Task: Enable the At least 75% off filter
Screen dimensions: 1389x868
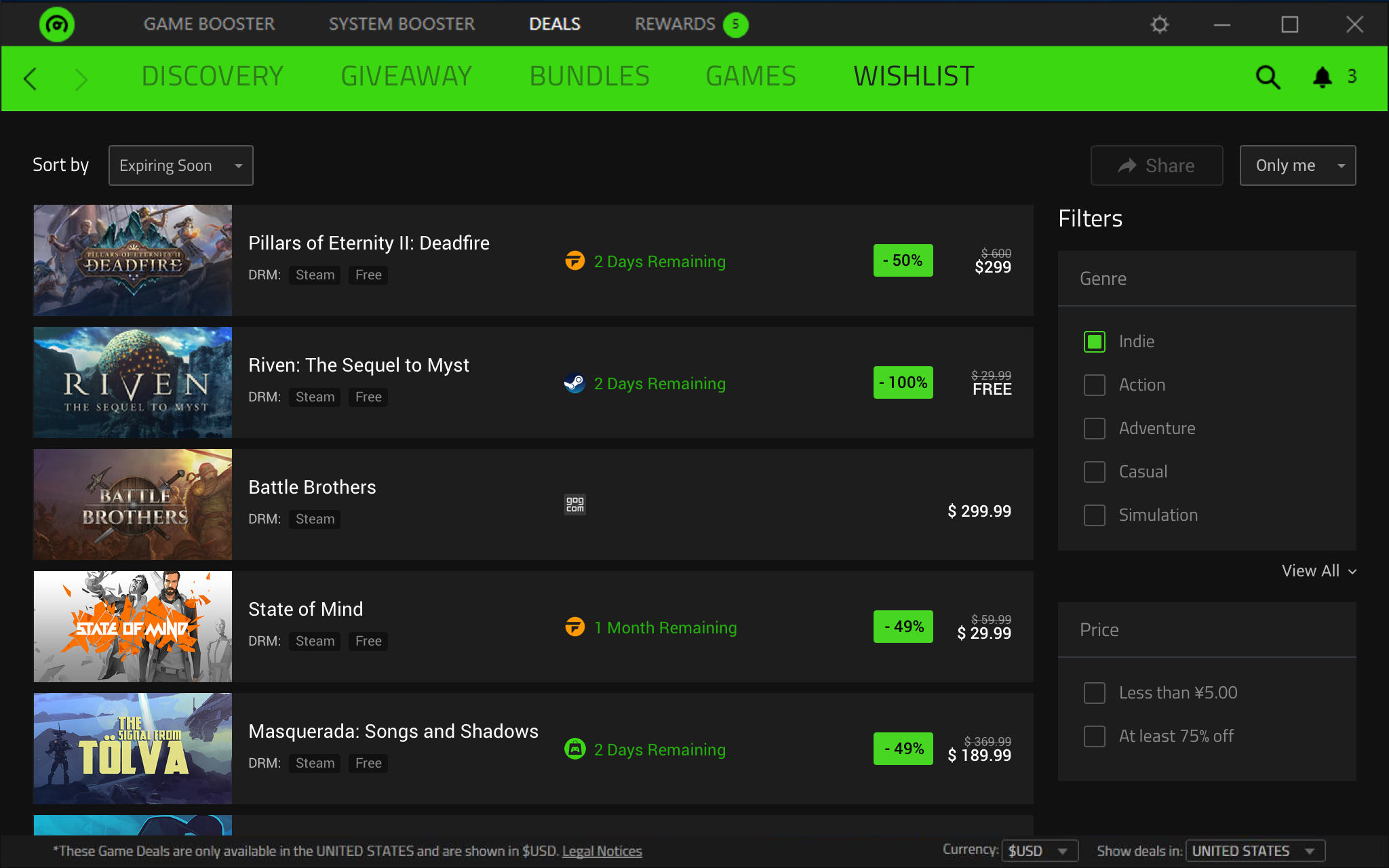Action: (x=1094, y=735)
